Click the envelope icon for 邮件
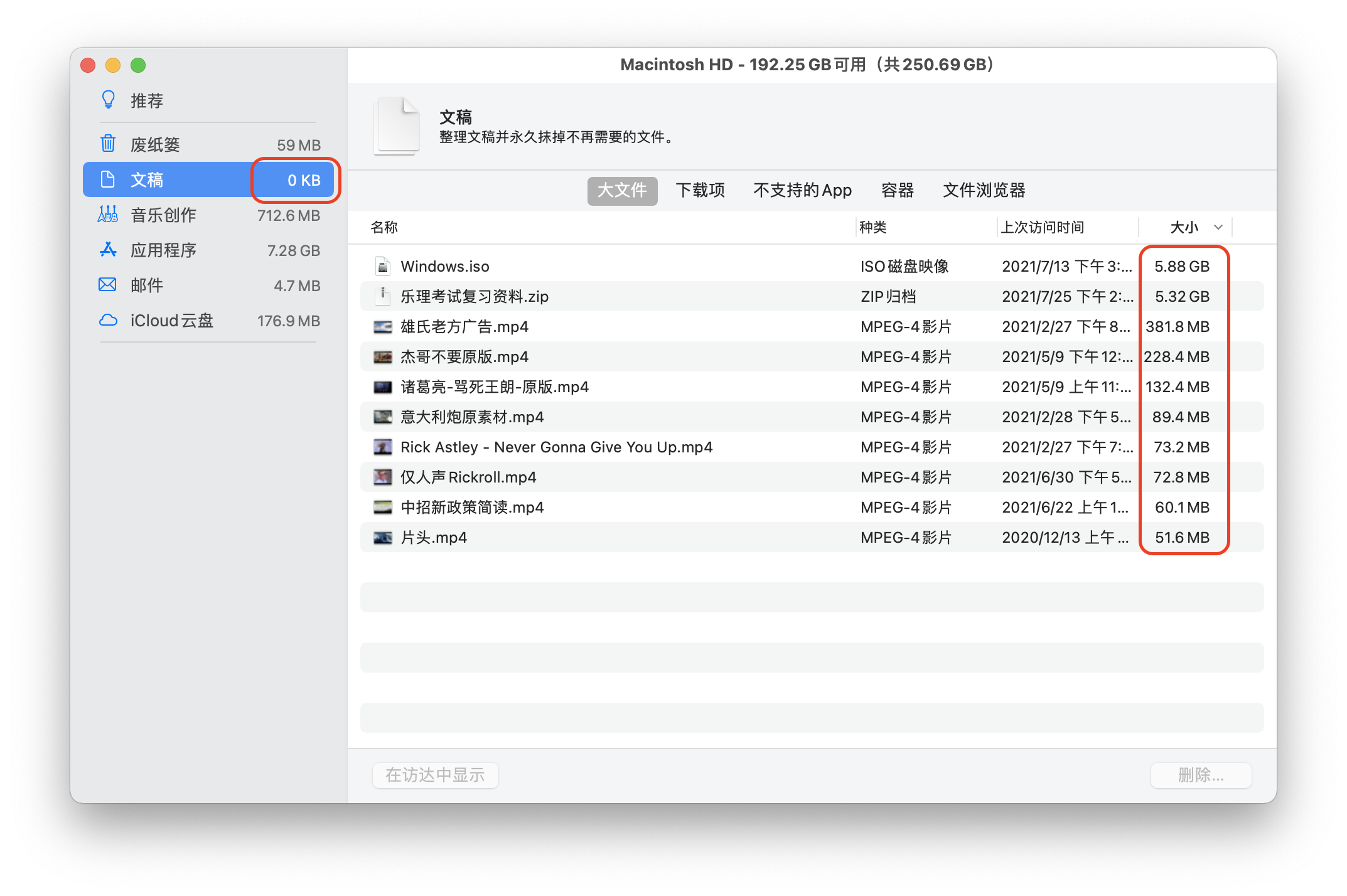Viewport: 1347px width, 896px height. 108,285
